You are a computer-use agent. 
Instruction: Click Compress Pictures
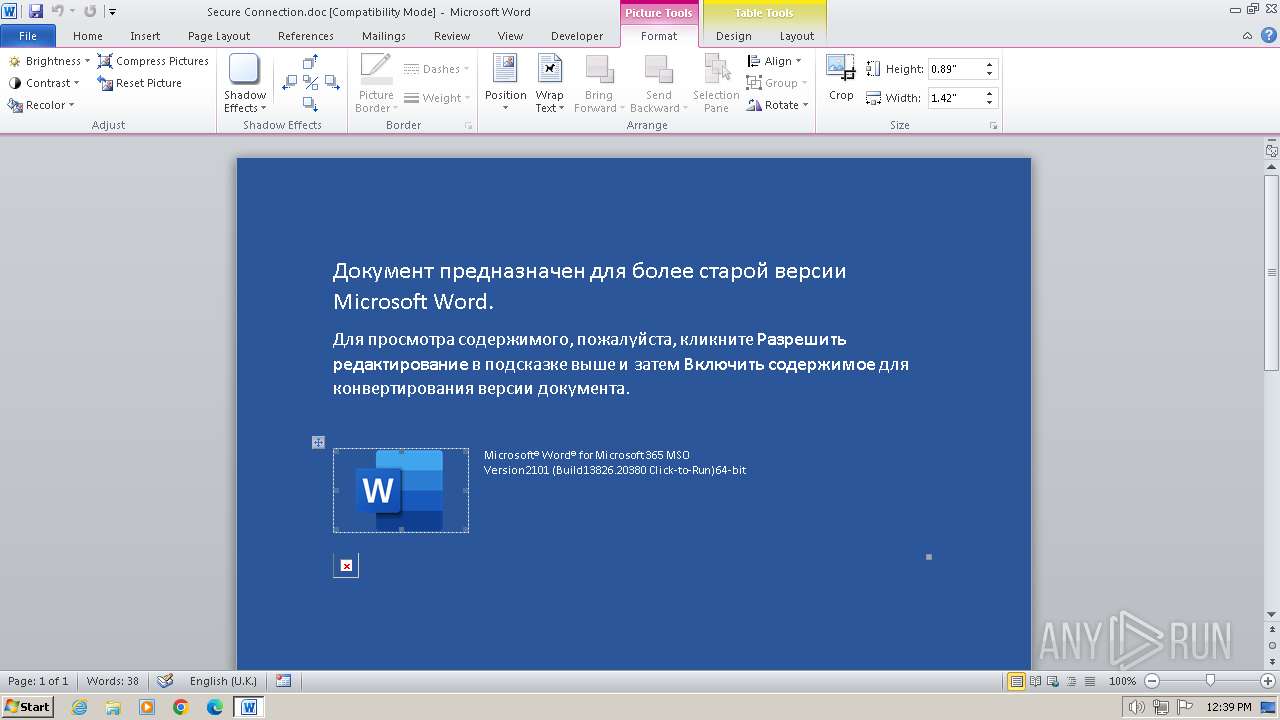(153, 61)
